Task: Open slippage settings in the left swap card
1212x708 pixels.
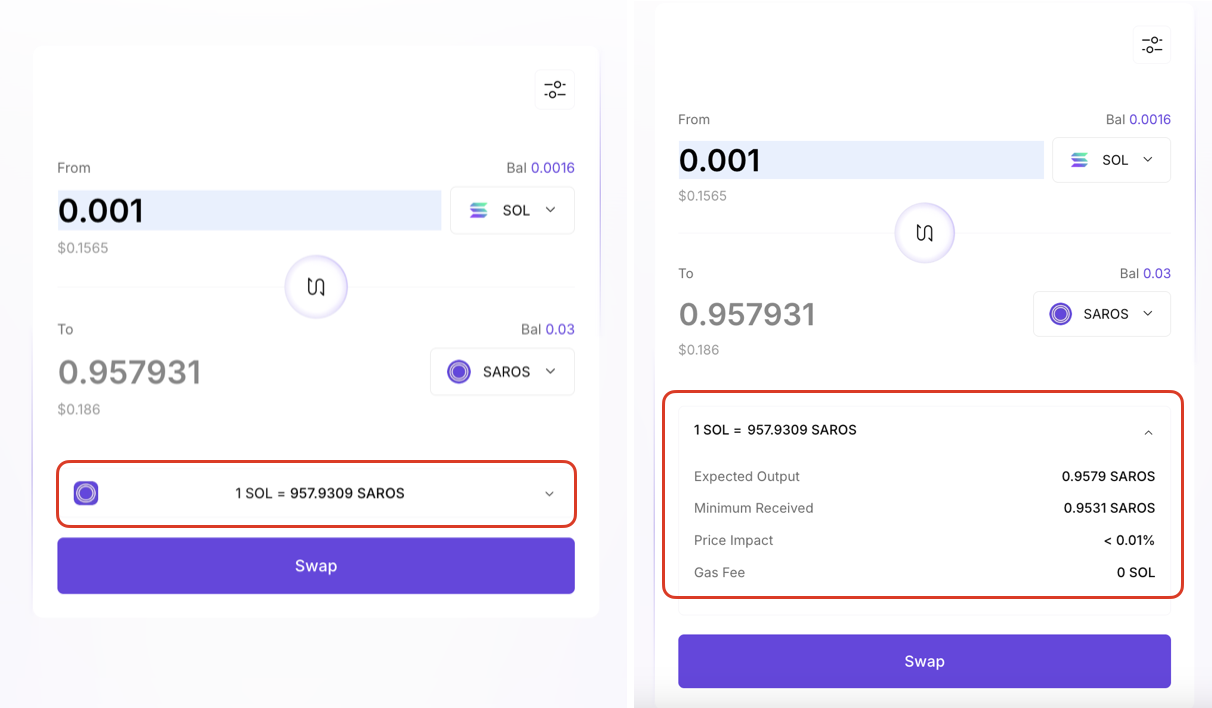Action: pyautogui.click(x=555, y=90)
